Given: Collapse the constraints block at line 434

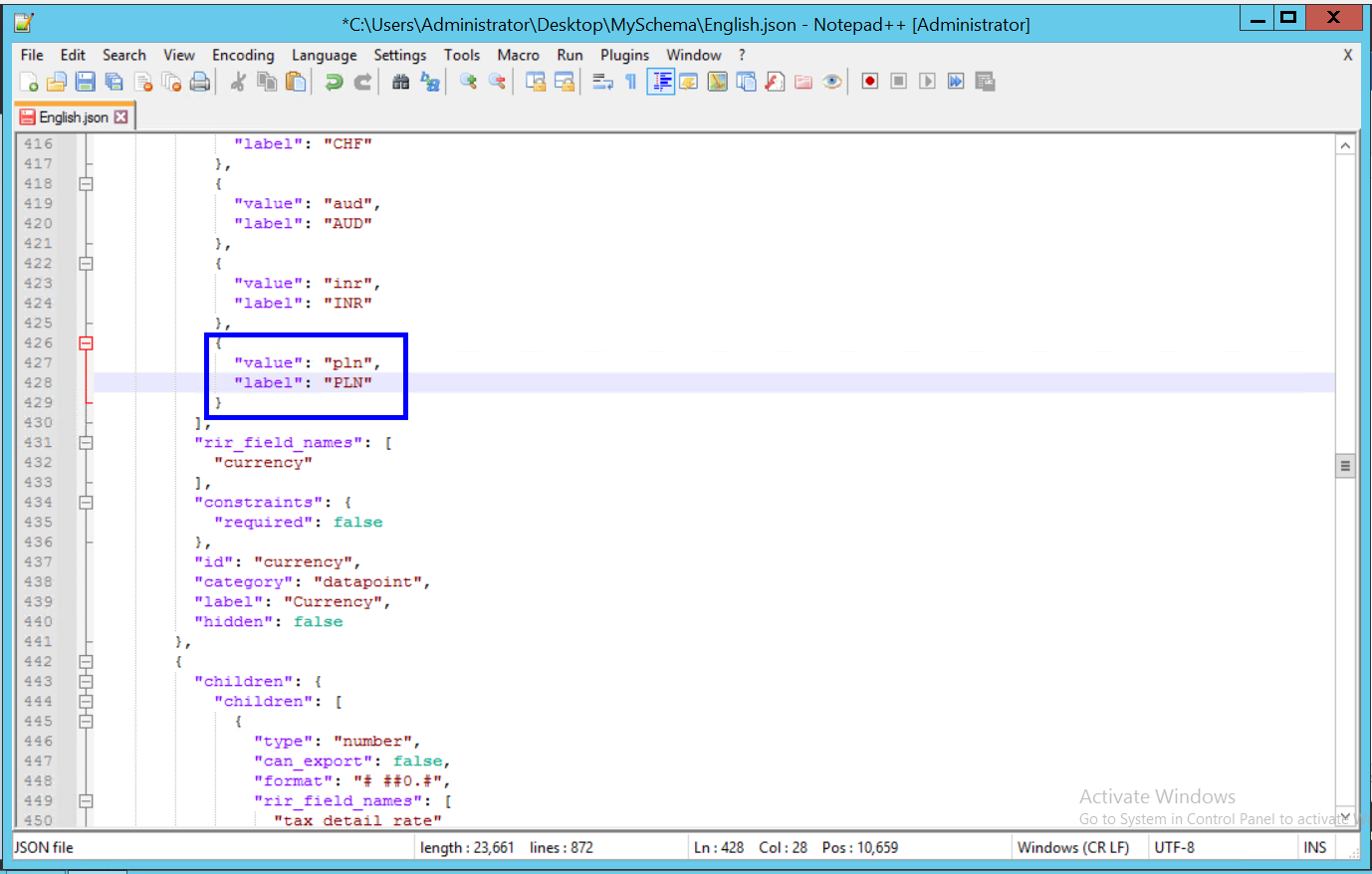Looking at the screenshot, I should pos(87,503).
